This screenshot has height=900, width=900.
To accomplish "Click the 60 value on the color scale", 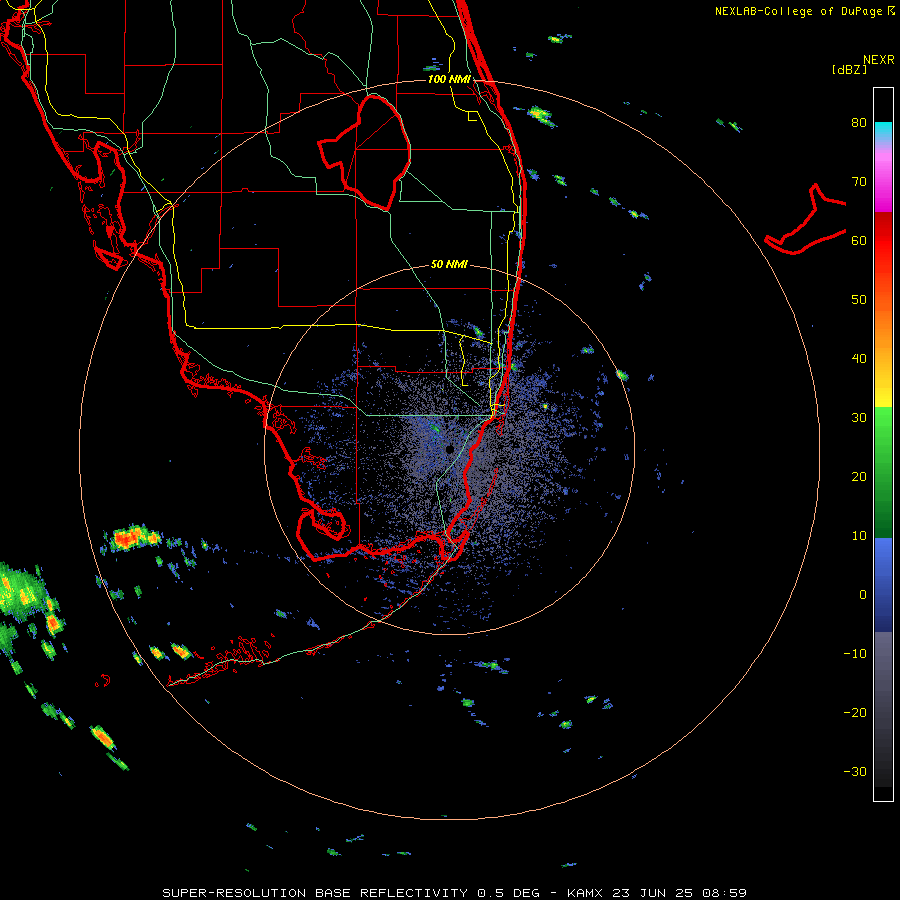I will [859, 241].
